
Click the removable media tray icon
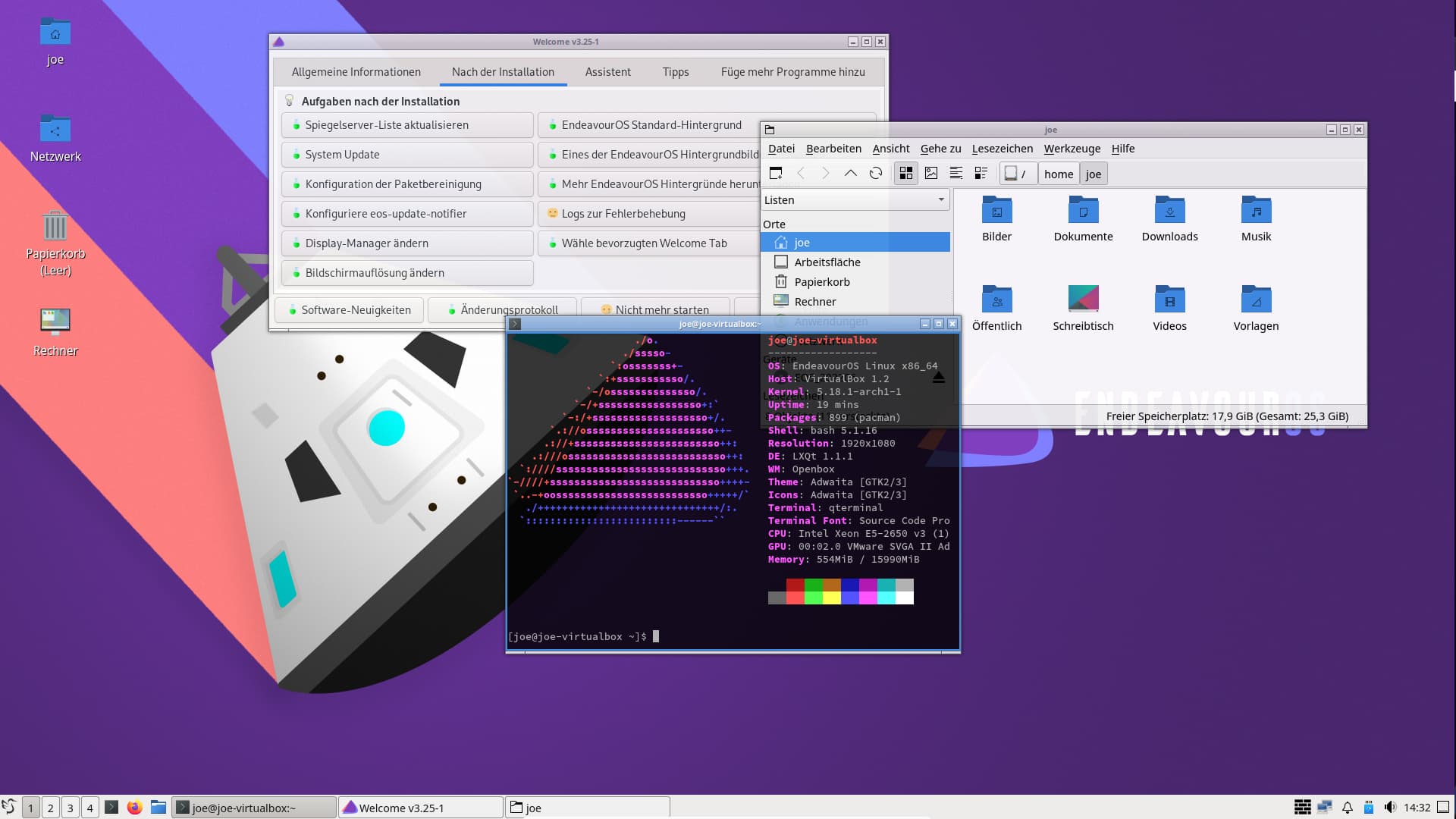point(1369,808)
